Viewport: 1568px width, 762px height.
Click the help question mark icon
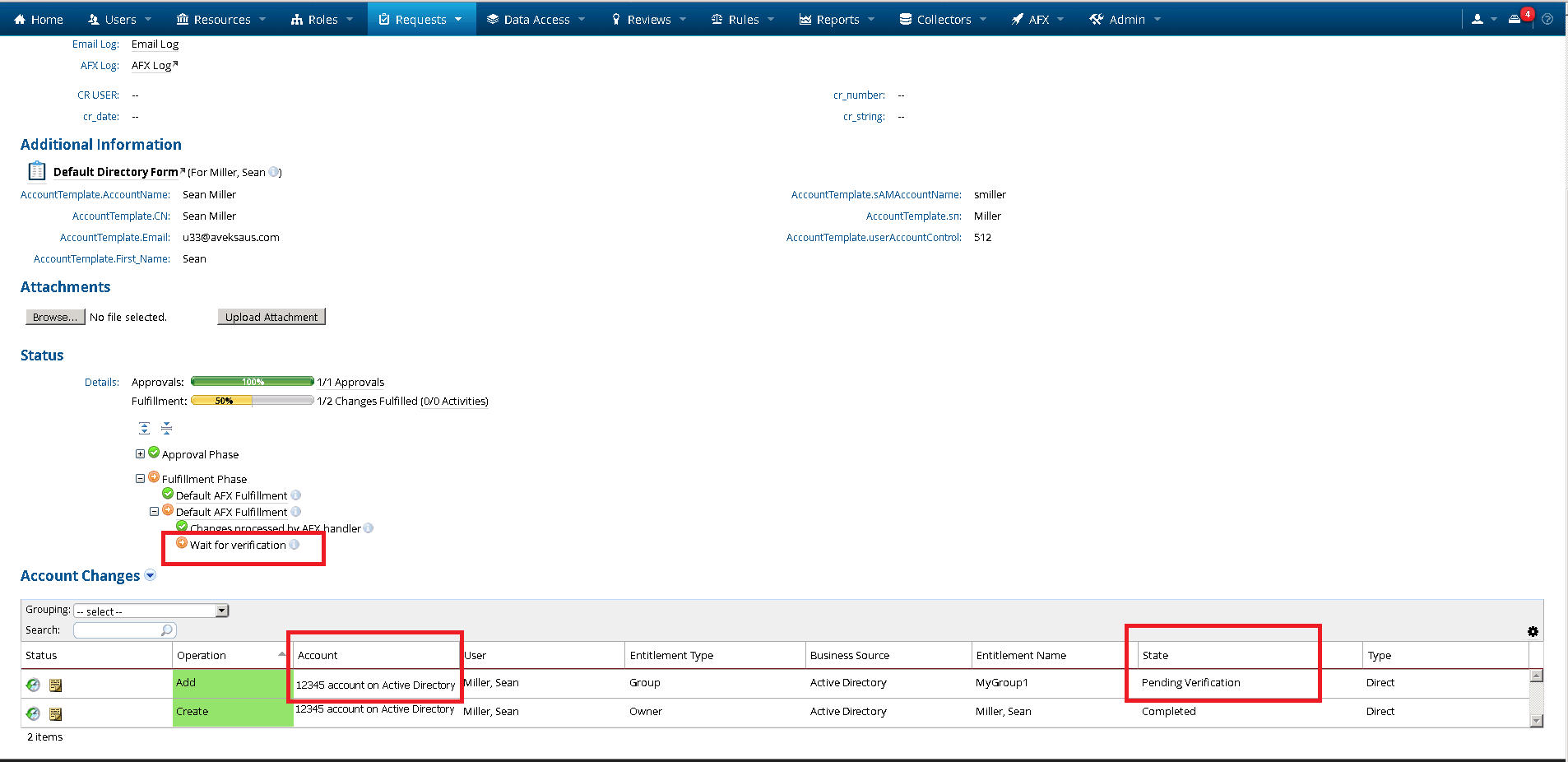[x=1547, y=19]
